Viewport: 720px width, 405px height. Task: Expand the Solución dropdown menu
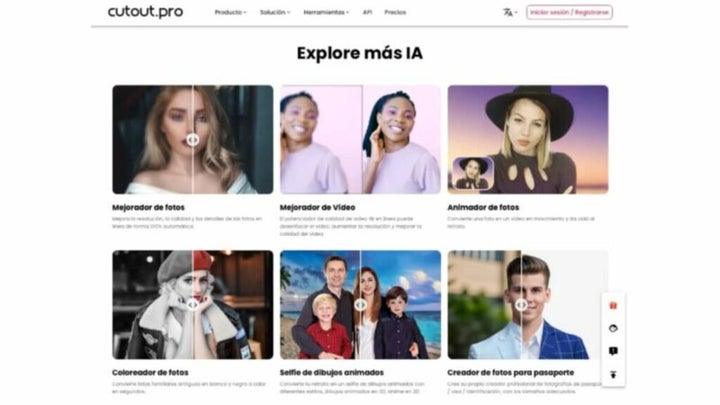click(x=275, y=12)
